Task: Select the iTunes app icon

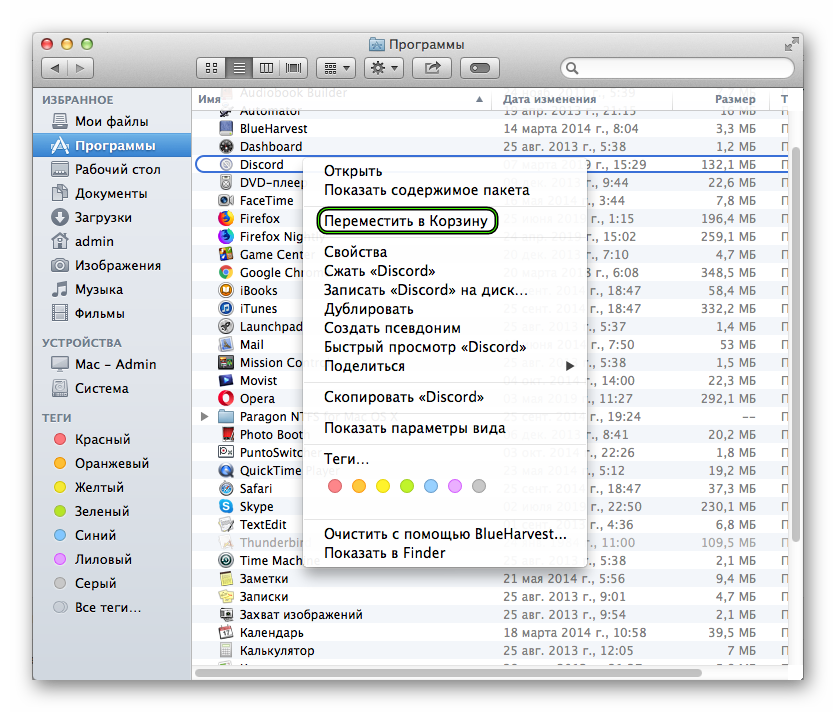Action: pos(226,308)
